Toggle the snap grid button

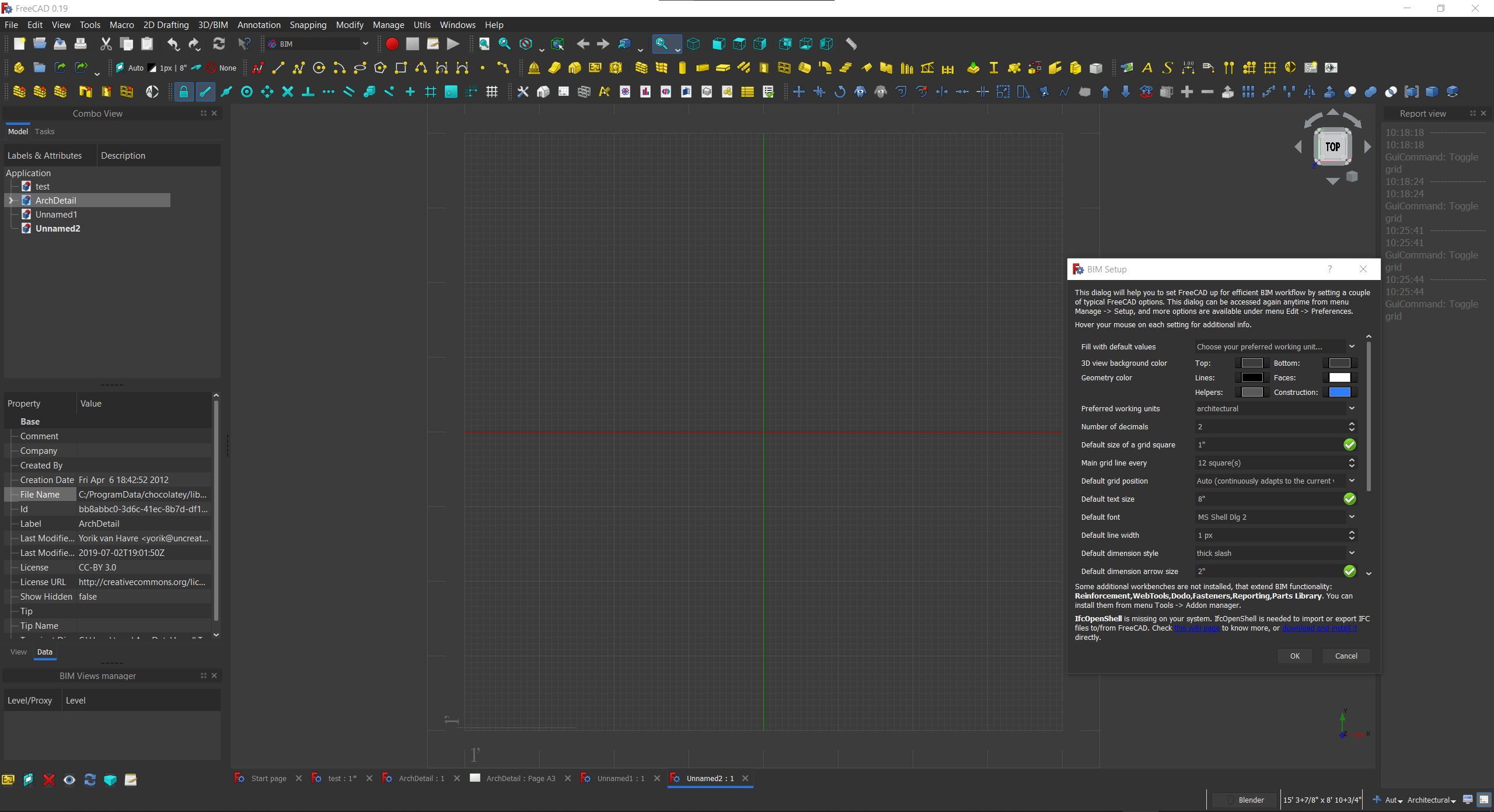pos(431,92)
